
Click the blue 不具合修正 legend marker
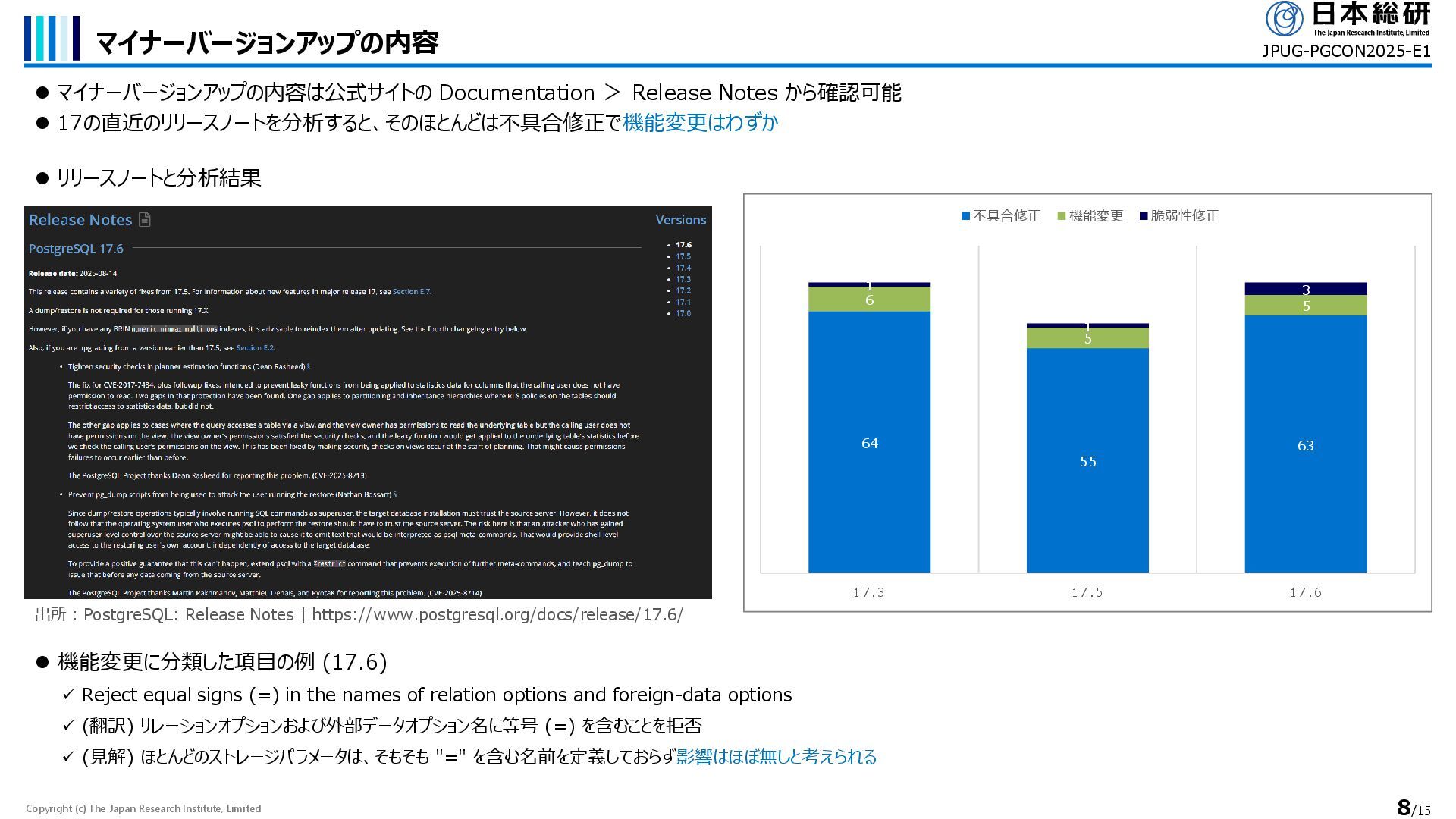(x=965, y=216)
